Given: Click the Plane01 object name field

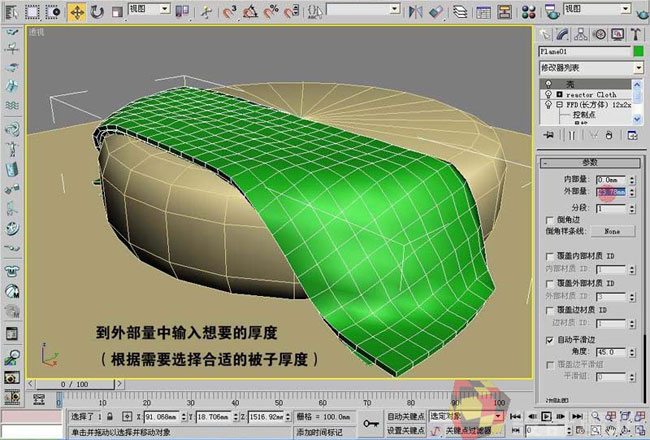Looking at the screenshot, I should click(x=585, y=52).
